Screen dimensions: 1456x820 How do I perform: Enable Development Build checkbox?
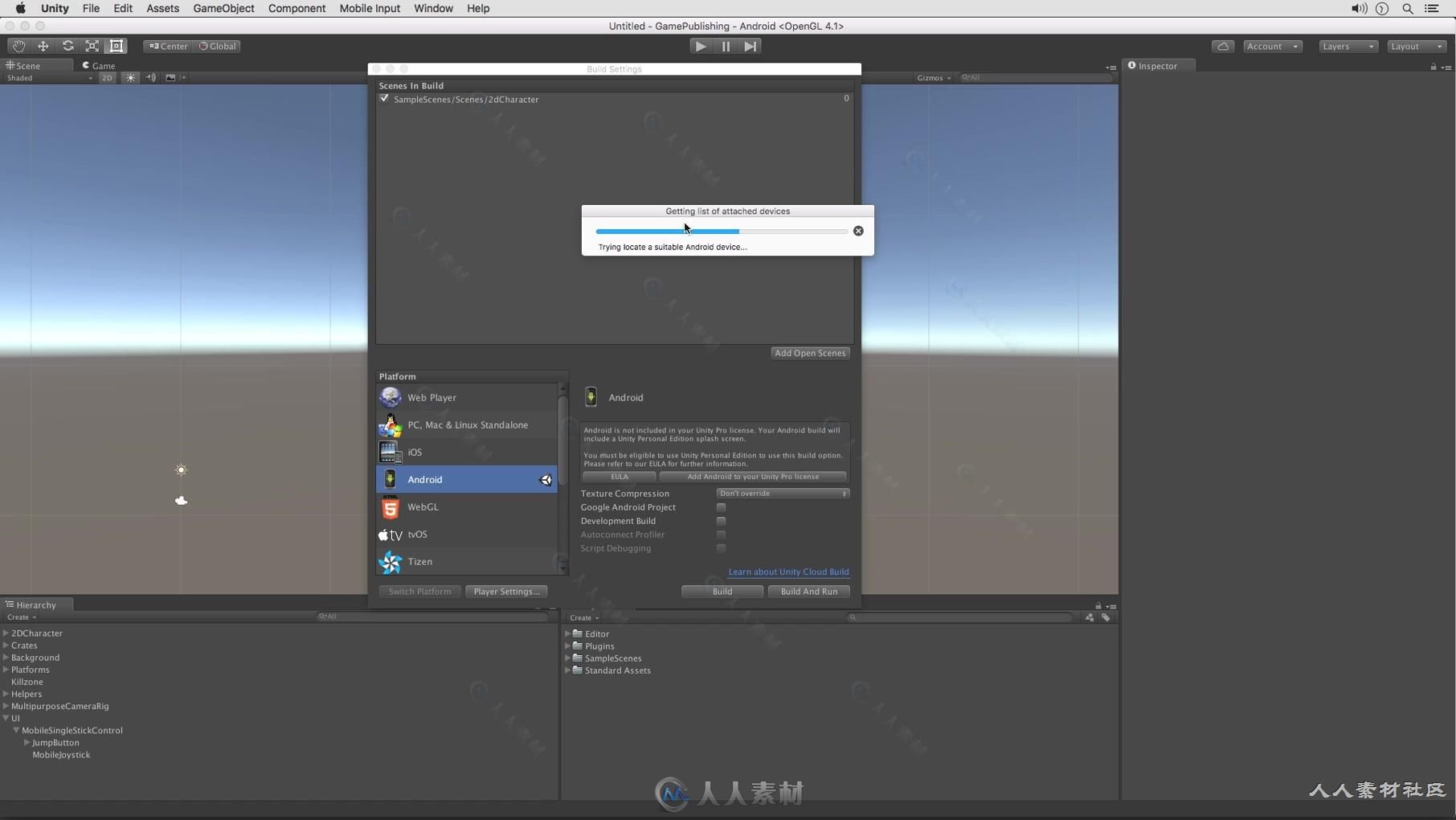(x=721, y=521)
